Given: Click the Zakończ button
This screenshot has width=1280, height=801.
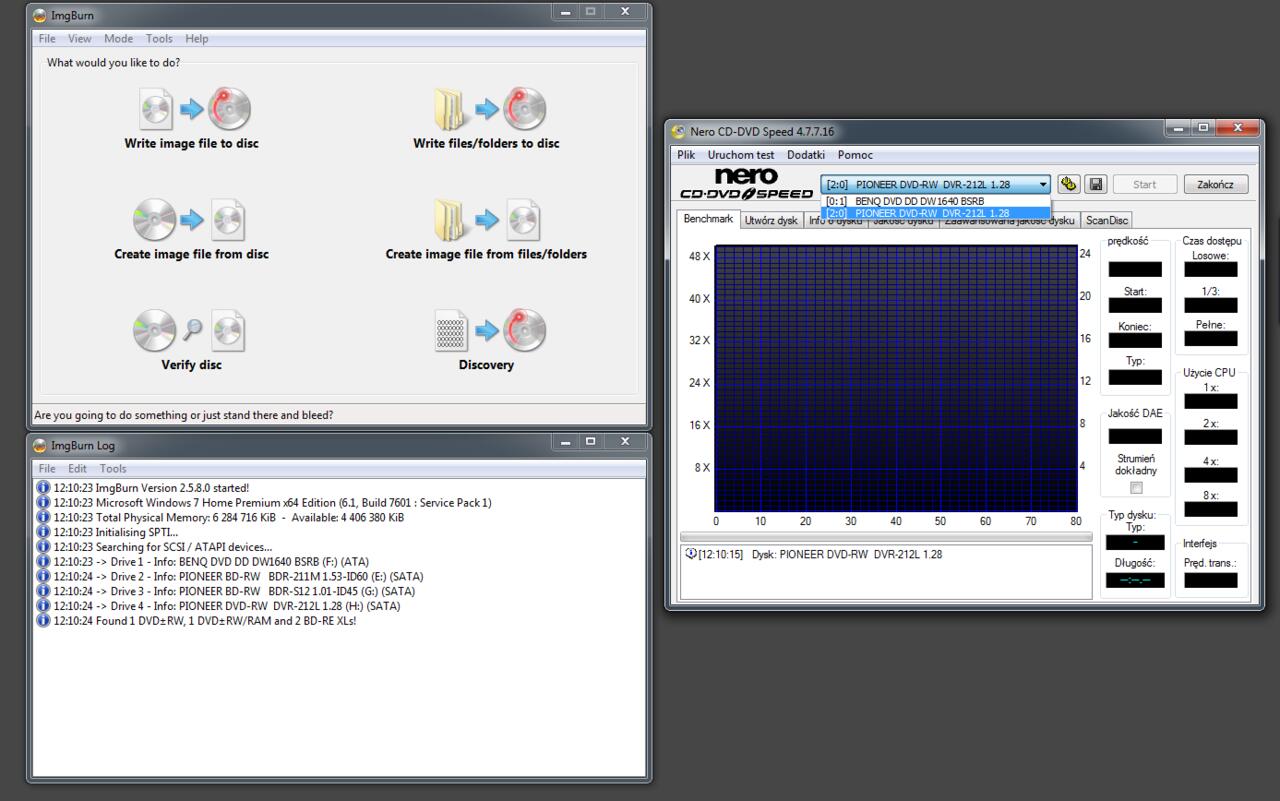Looking at the screenshot, I should click(x=1216, y=184).
